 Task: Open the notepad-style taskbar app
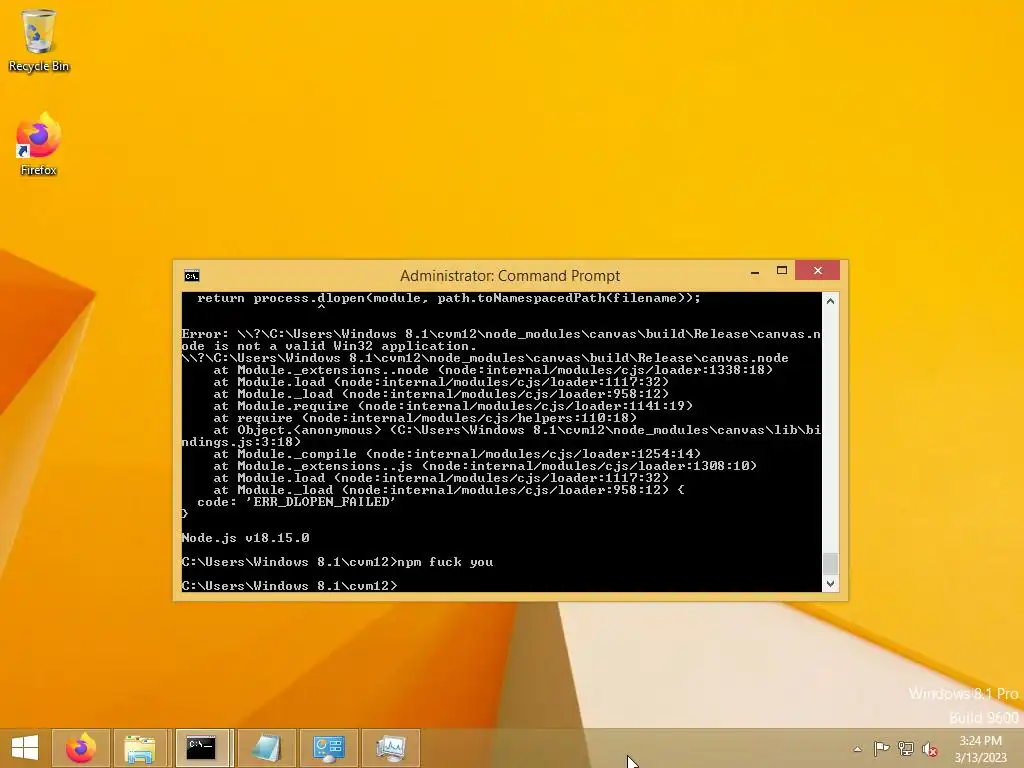pyautogui.click(x=266, y=748)
